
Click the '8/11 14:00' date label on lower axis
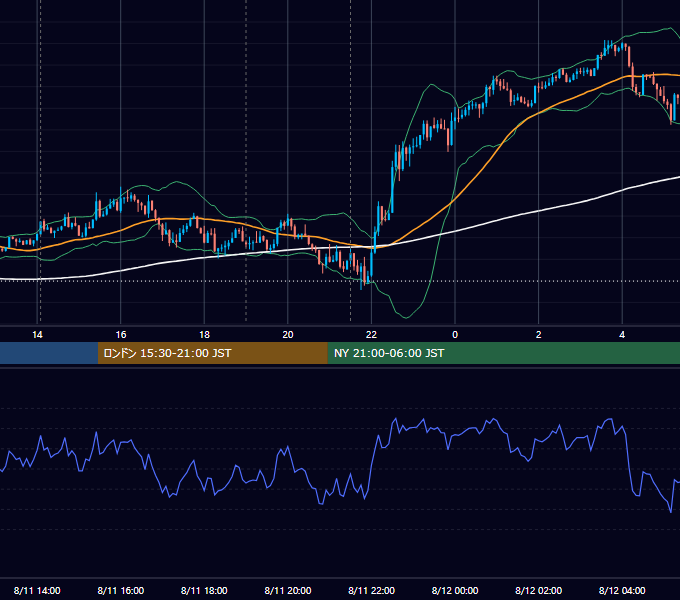pyautogui.click(x=37, y=590)
